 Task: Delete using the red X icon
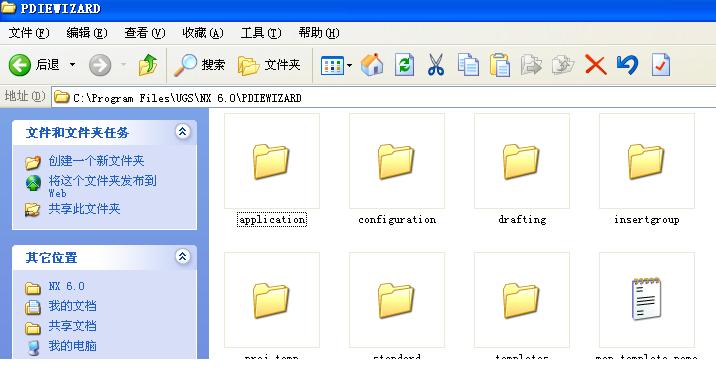(595, 65)
